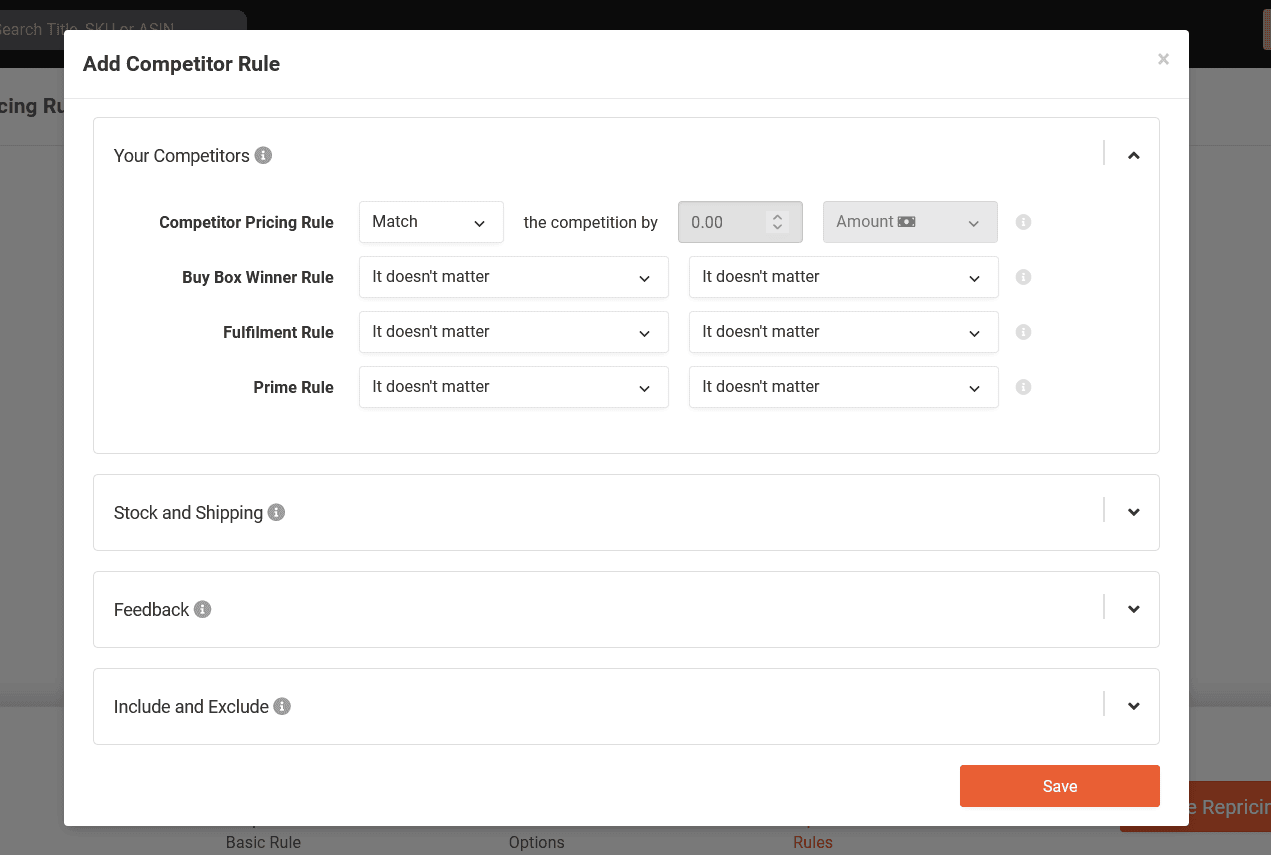The image size is (1271, 855).
Task: Collapse the Your Competitors section
Action: (x=1133, y=155)
